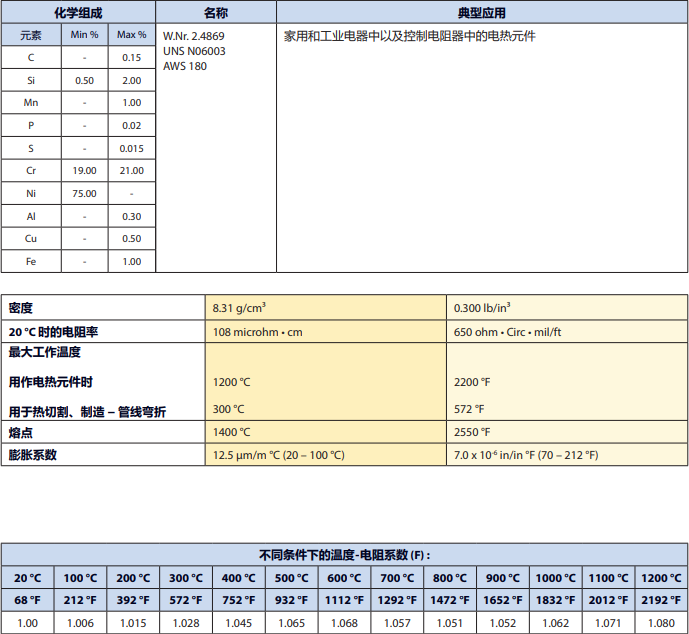Screen dimensions: 689x634
Task: Click the 化学组成 table header
Action: pos(78,13)
